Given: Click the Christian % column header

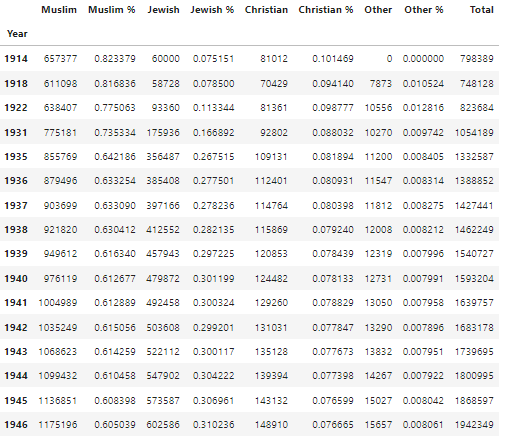Looking at the screenshot, I should click(x=326, y=10).
